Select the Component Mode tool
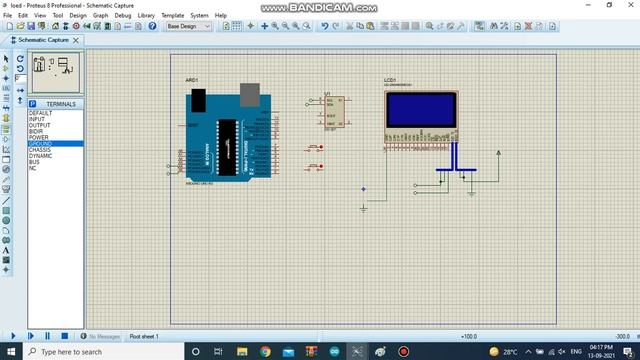The width and height of the screenshot is (640, 360). 6,69
